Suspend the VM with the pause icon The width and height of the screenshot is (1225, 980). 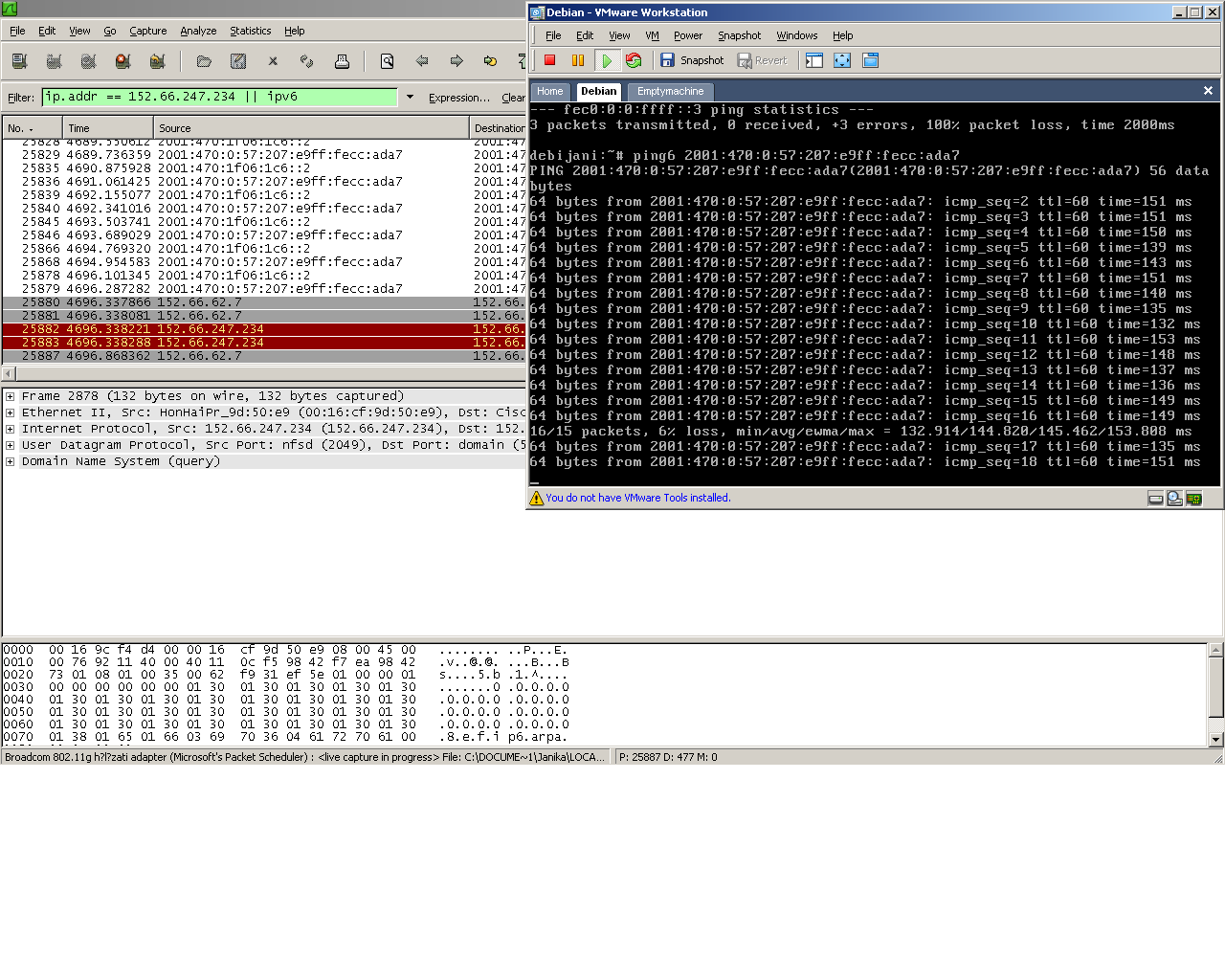click(578, 59)
